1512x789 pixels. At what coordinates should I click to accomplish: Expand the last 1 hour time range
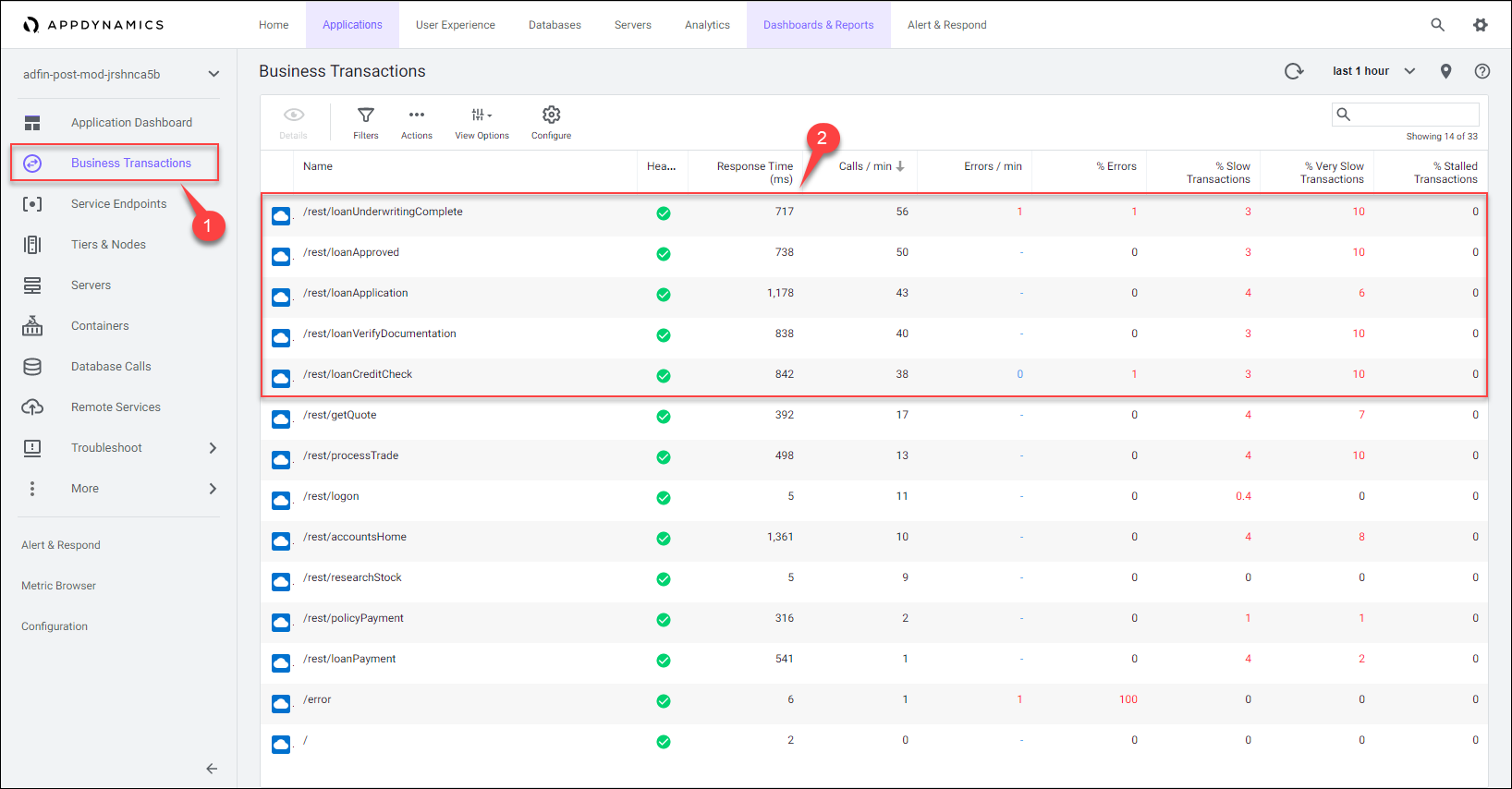pyautogui.click(x=1373, y=71)
